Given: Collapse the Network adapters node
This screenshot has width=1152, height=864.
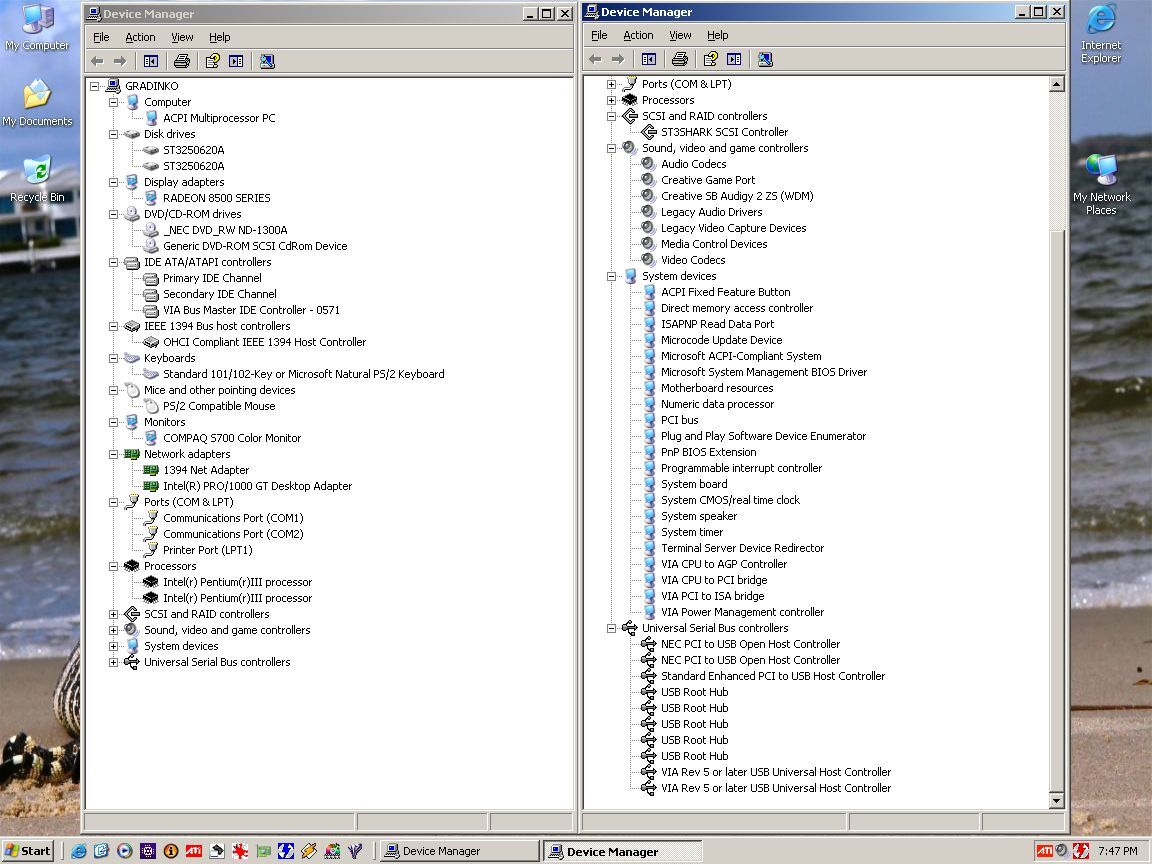Looking at the screenshot, I should [113, 454].
